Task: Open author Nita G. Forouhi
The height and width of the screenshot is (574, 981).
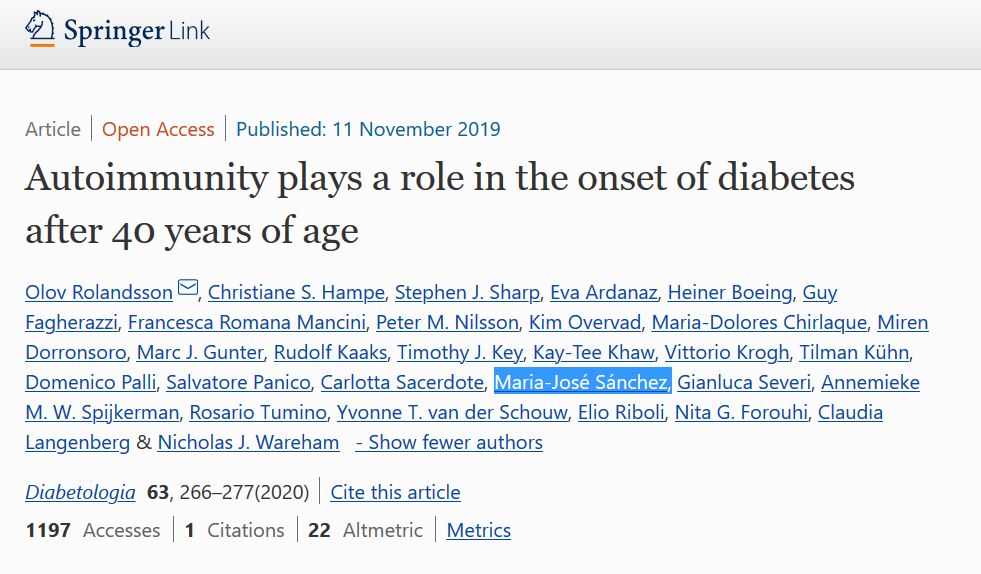Action: (741, 413)
